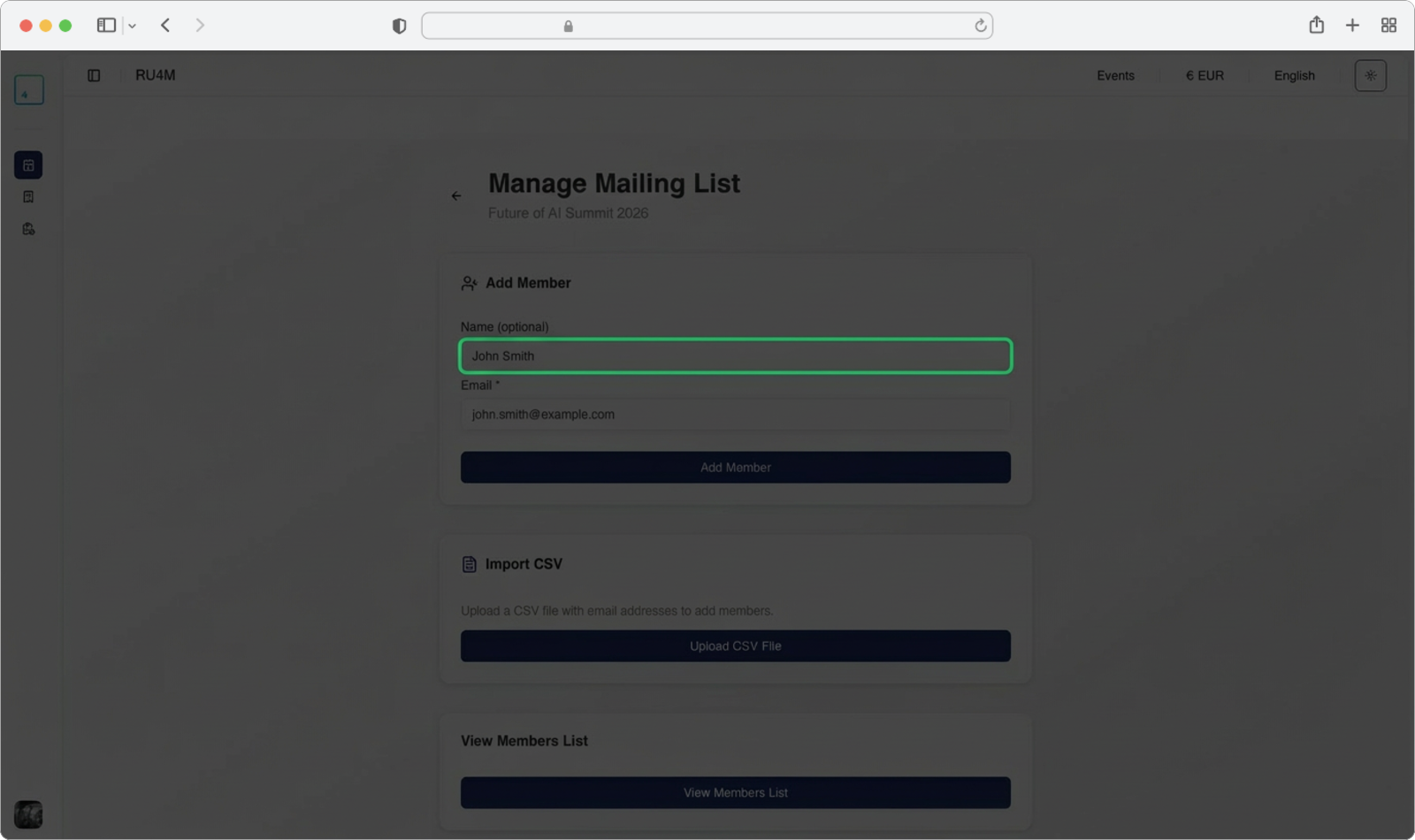
Task: Go to the Events menu item
Action: (1115, 76)
